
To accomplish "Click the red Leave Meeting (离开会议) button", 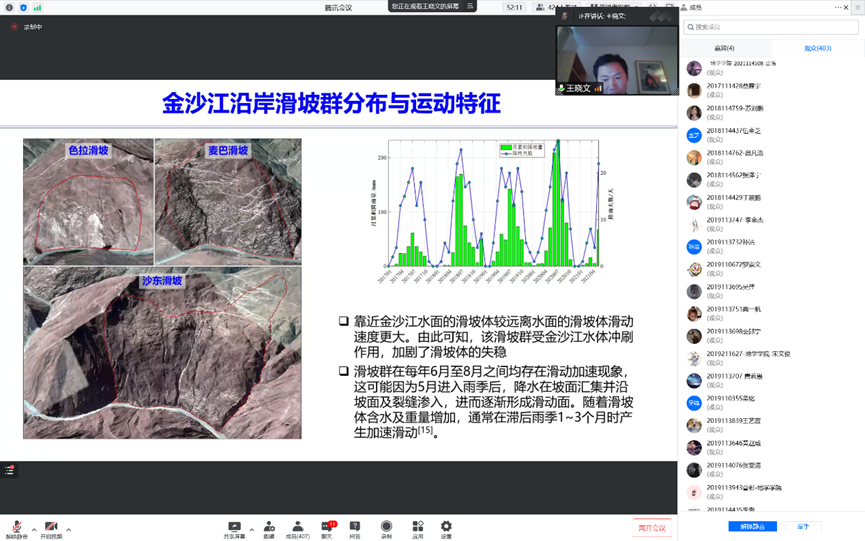I will point(650,527).
